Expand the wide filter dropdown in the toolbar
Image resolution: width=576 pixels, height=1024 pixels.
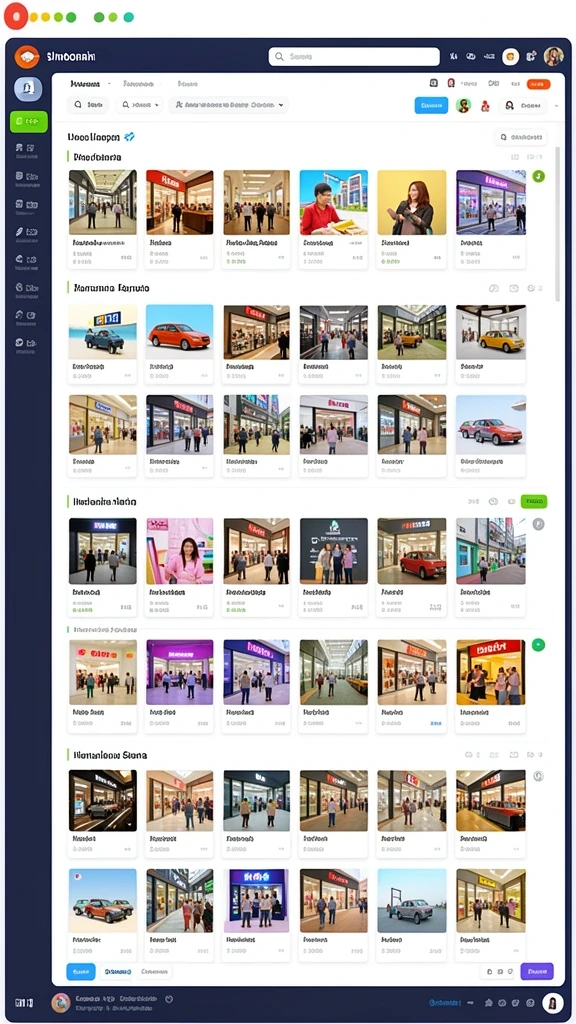(229, 104)
